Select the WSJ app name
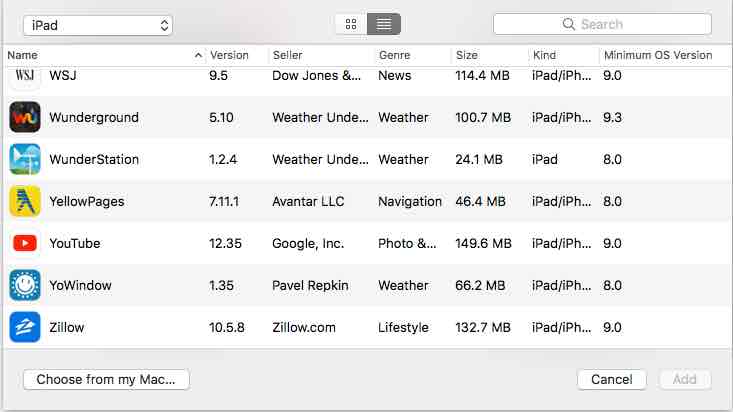The height and width of the screenshot is (412, 733). pyautogui.click(x=63, y=75)
